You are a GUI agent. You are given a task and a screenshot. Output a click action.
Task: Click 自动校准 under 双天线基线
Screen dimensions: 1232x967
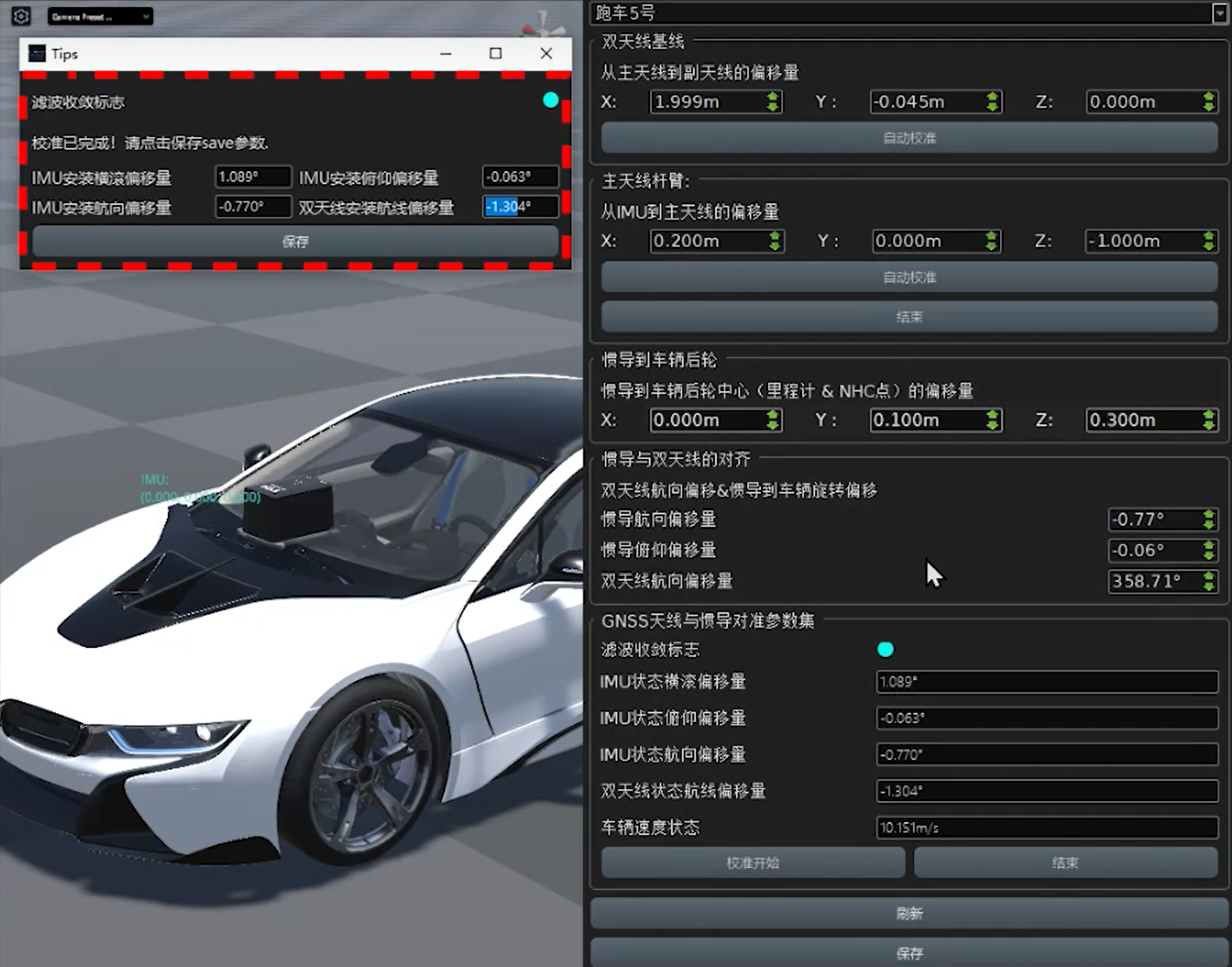coord(909,138)
